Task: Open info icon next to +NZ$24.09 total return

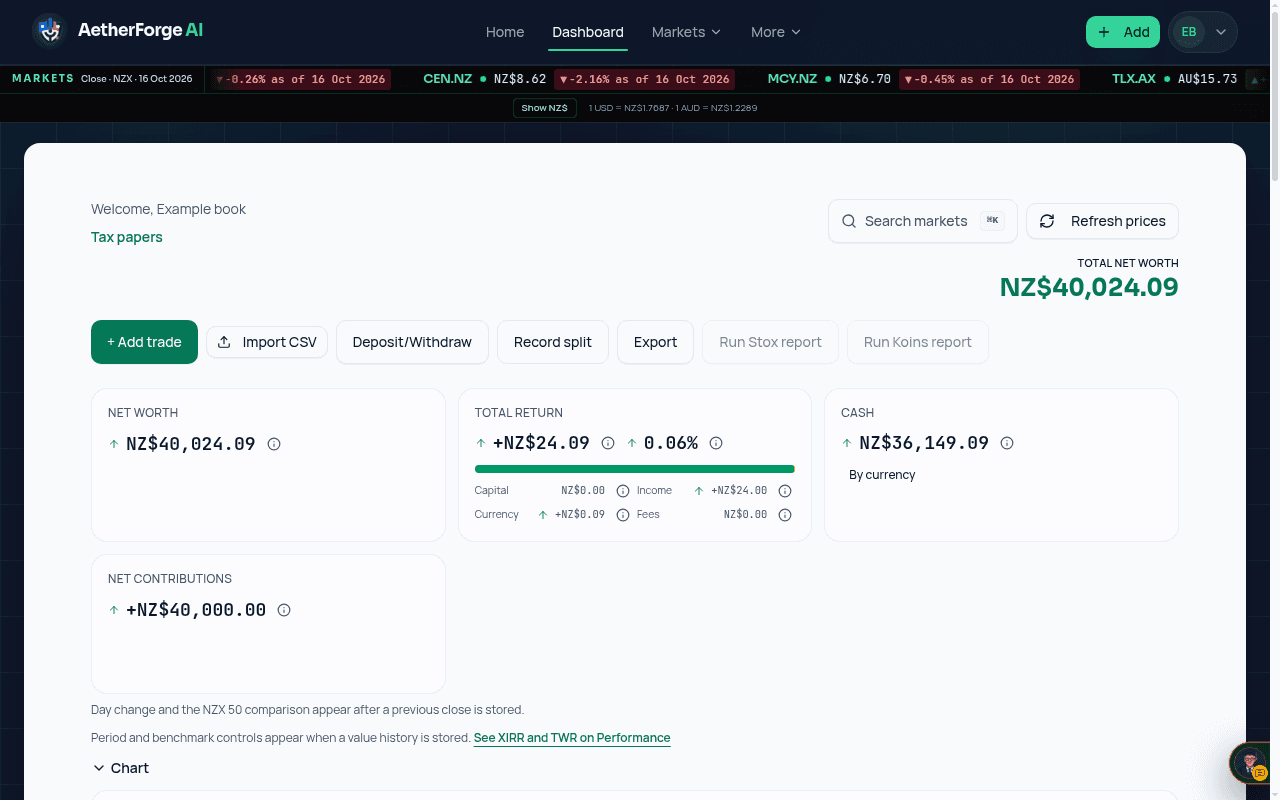Action: (608, 443)
